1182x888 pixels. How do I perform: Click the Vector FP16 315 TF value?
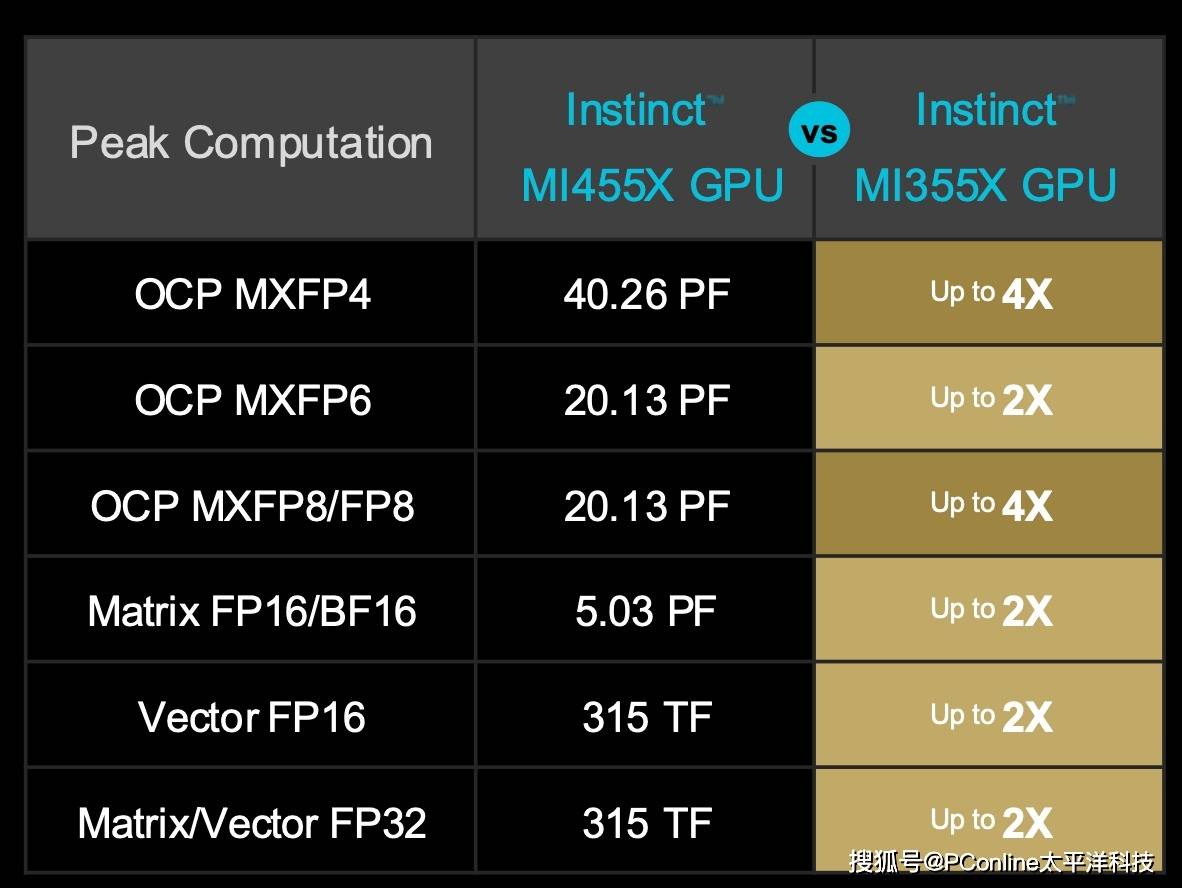click(x=645, y=715)
